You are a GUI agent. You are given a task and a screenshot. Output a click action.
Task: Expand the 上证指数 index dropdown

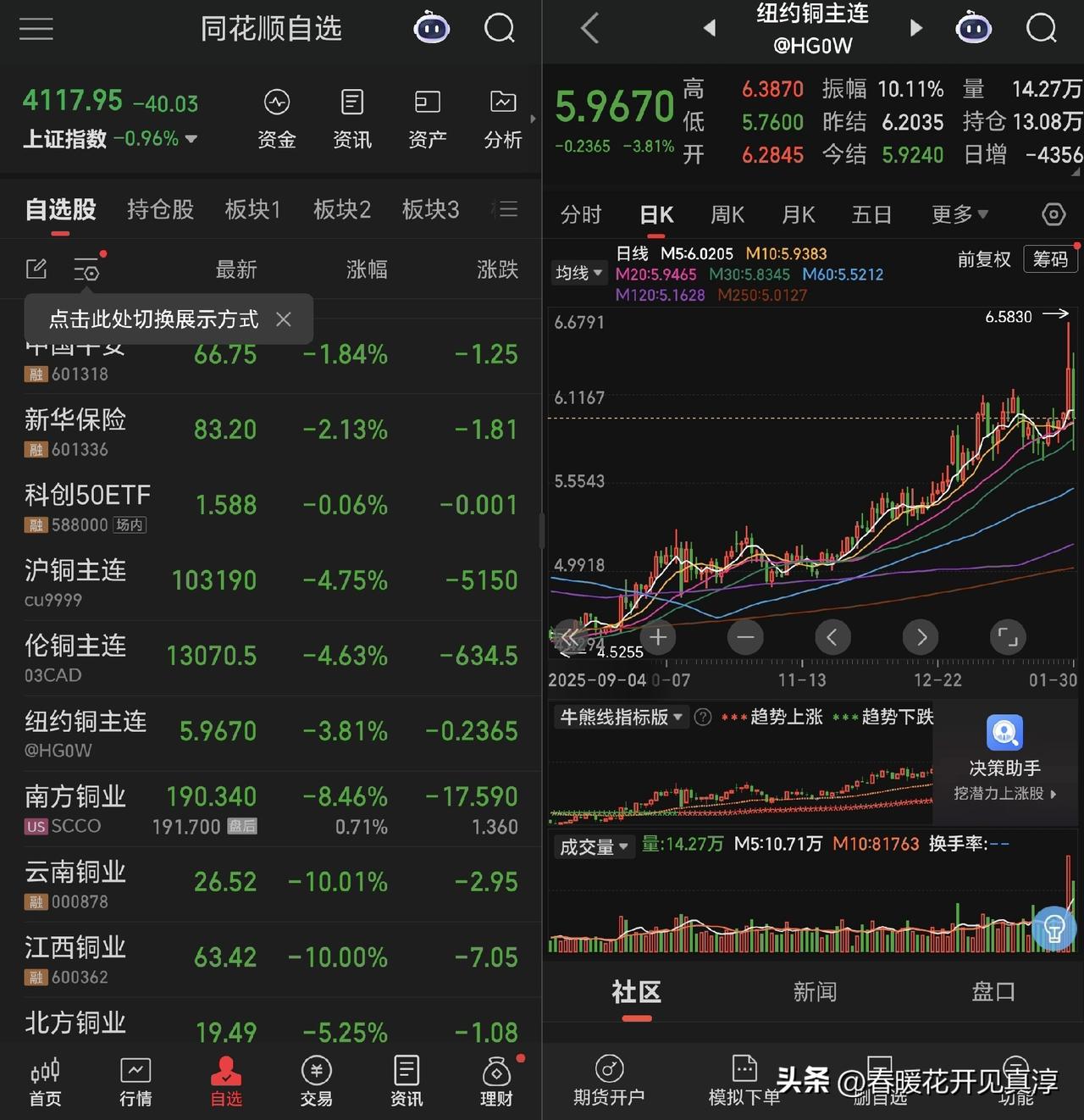[191, 139]
